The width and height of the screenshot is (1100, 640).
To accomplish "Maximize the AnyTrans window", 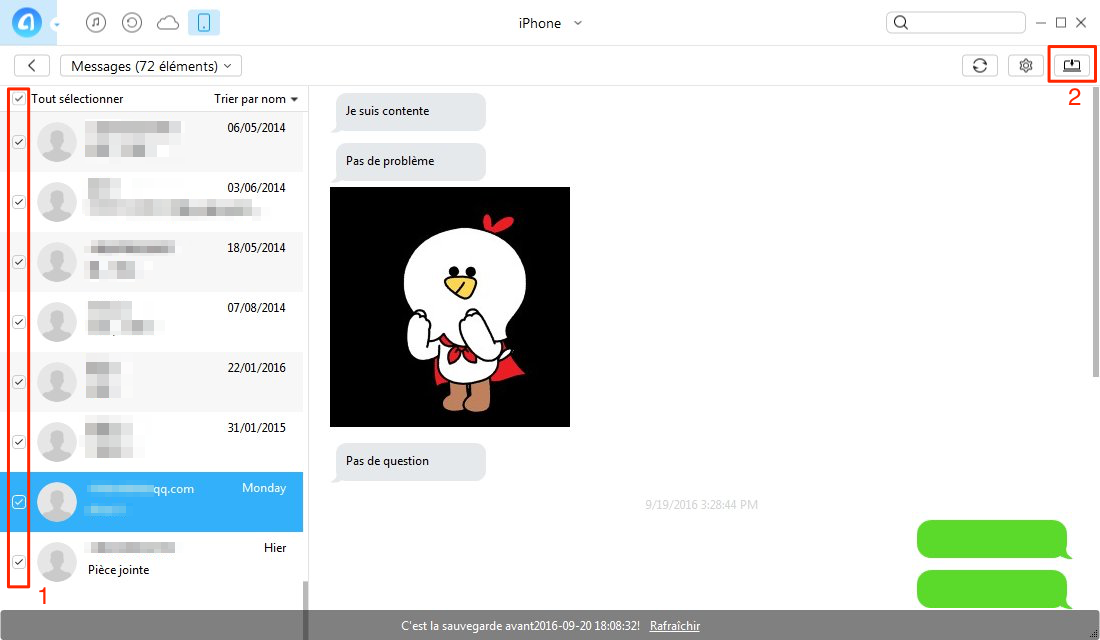I will [x=1061, y=22].
